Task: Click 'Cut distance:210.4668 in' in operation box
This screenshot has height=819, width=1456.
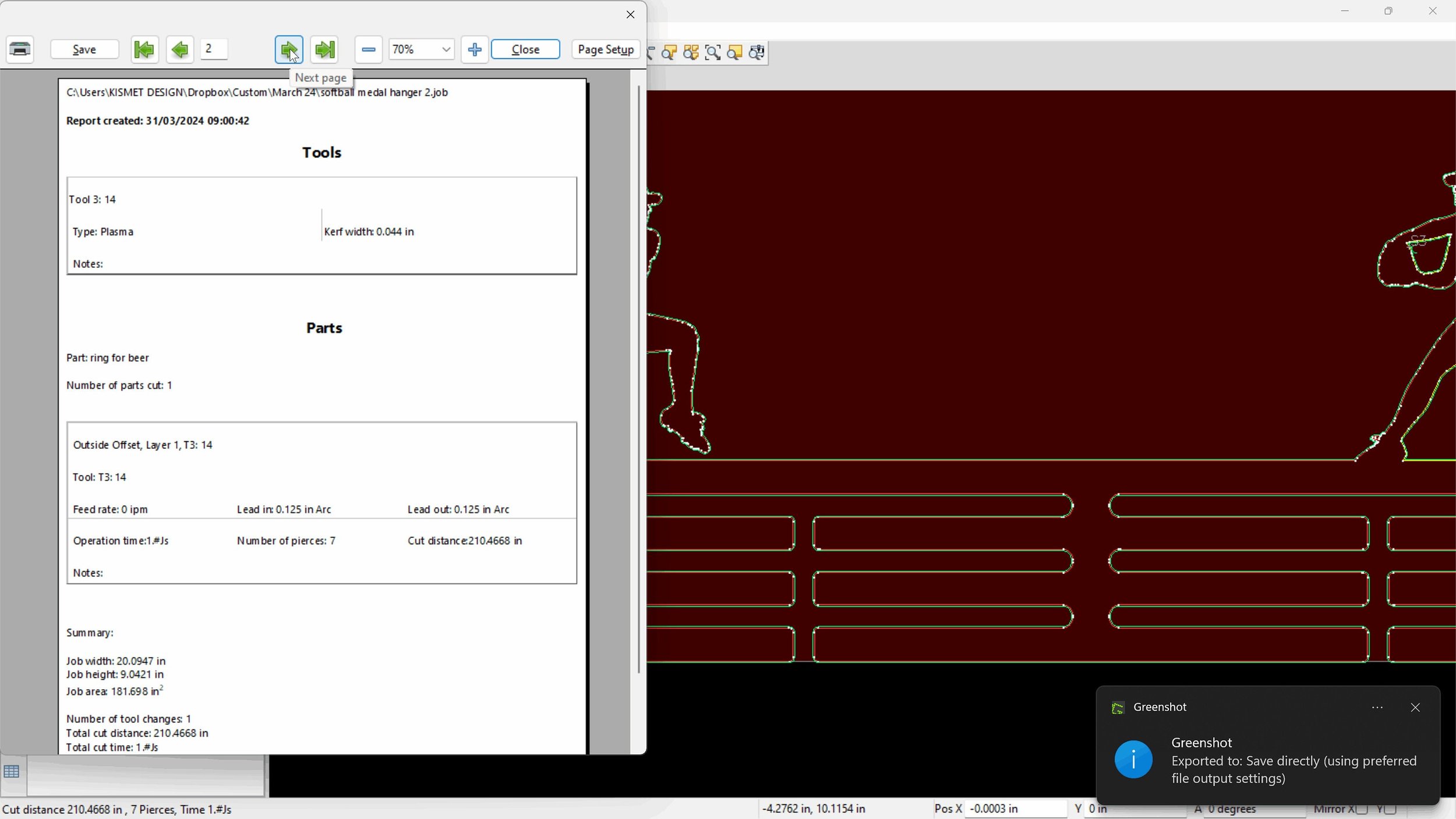Action: (x=465, y=541)
